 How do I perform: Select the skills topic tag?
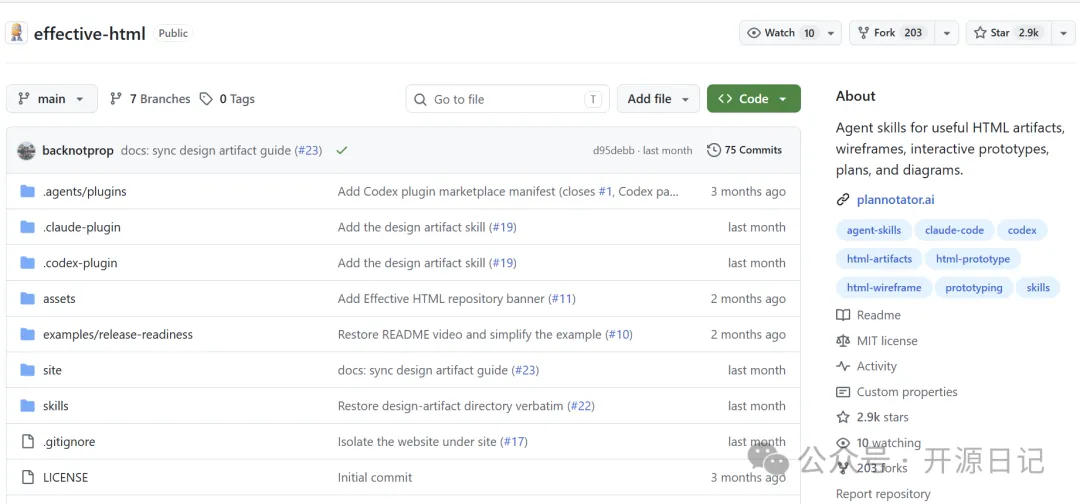[1038, 288]
